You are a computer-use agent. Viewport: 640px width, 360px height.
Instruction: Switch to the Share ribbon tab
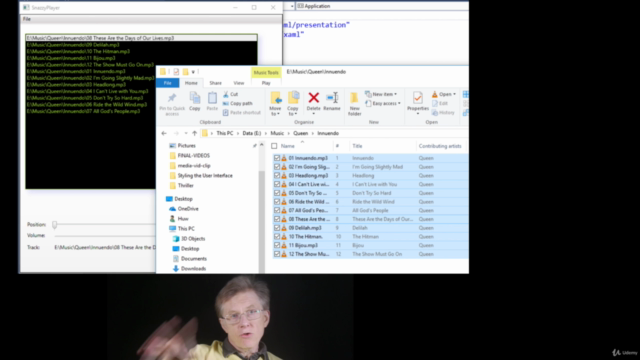[x=216, y=83]
